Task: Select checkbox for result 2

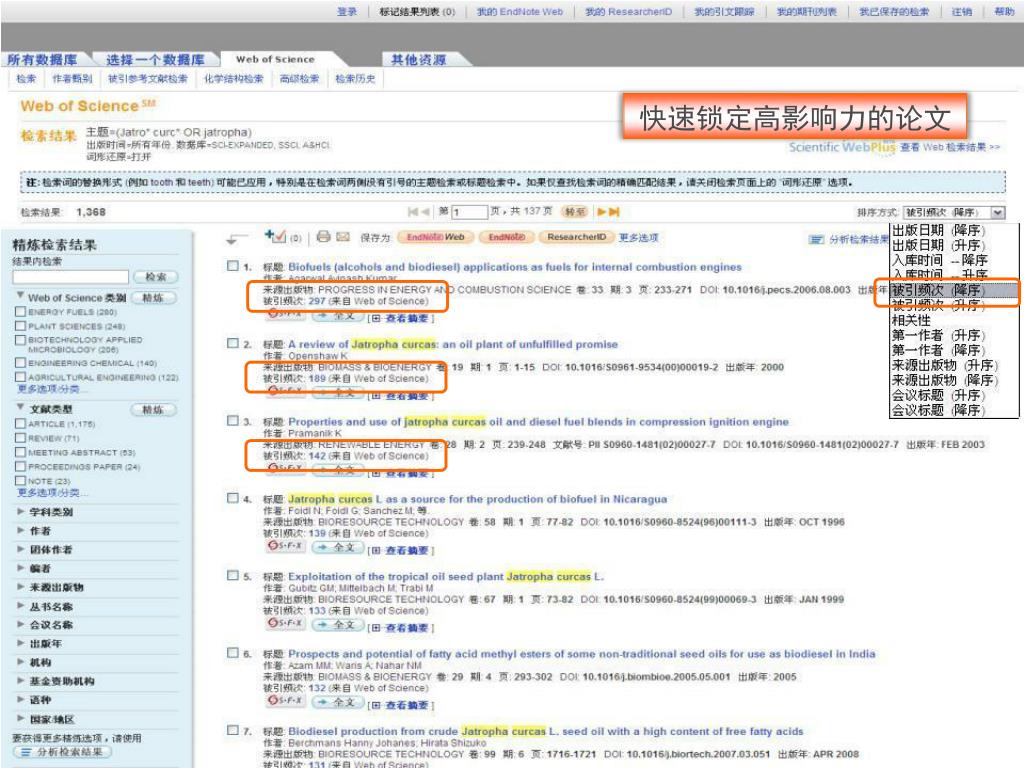Action: click(232, 343)
